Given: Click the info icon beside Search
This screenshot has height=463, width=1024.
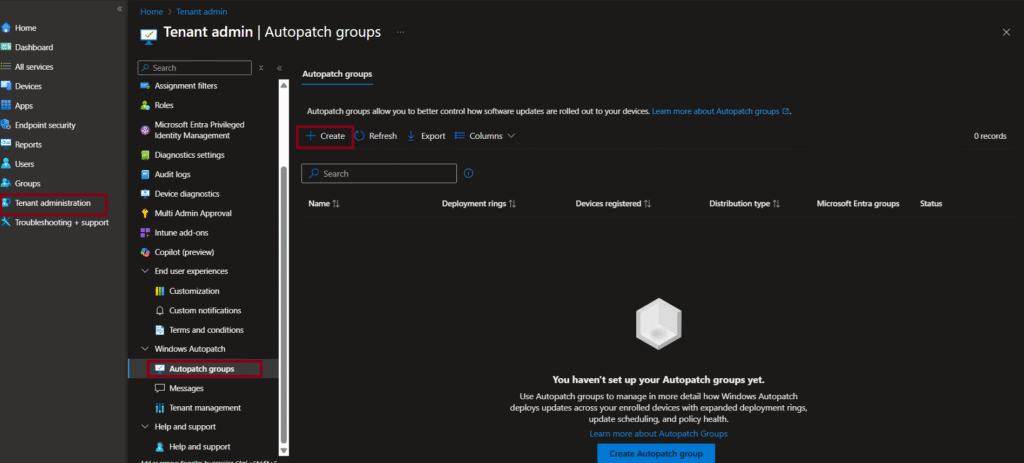Looking at the screenshot, I should 468,174.
